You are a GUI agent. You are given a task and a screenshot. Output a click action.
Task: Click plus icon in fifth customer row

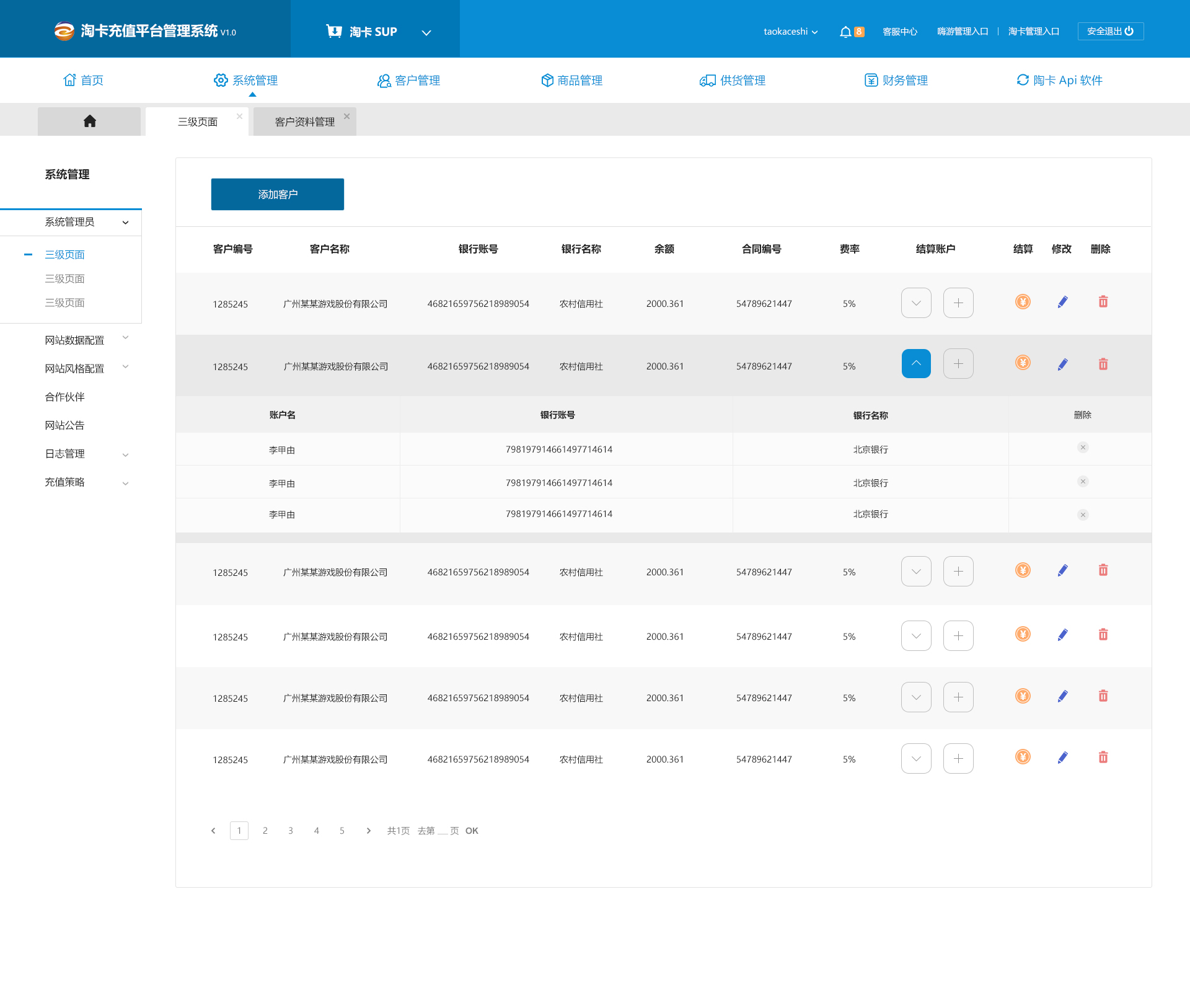point(958,697)
